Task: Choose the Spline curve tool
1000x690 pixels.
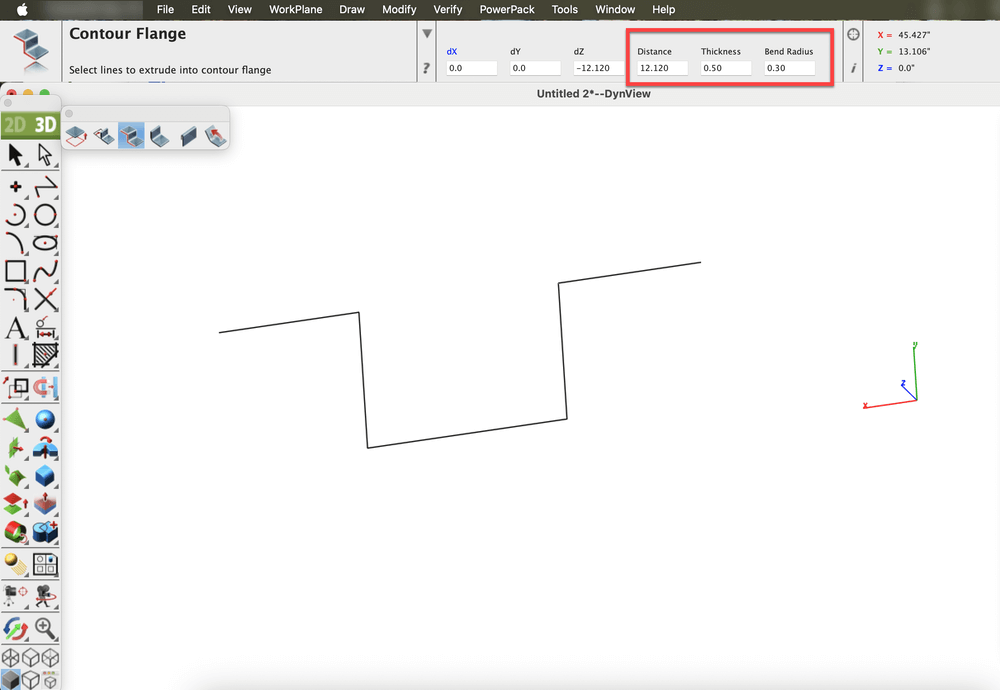Action: [x=45, y=271]
